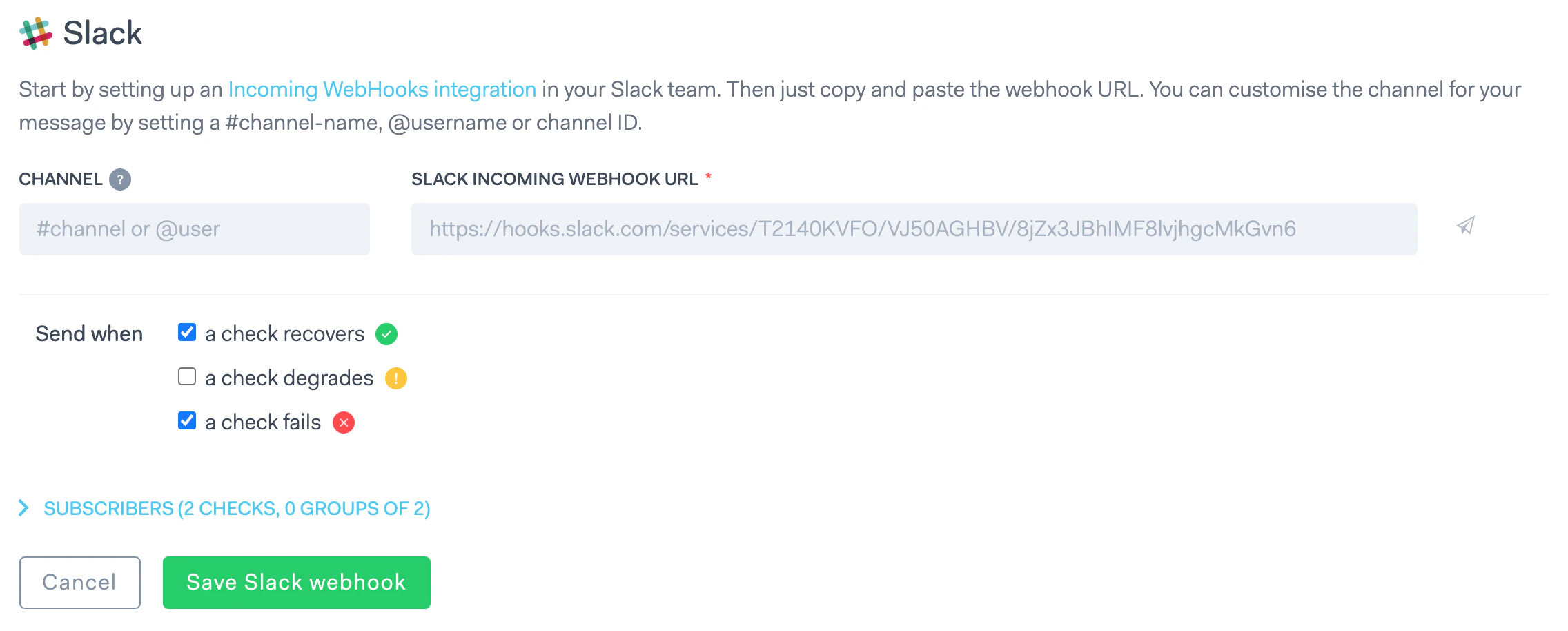Collapse the Subscribers disclosure arrow

pos(24,508)
